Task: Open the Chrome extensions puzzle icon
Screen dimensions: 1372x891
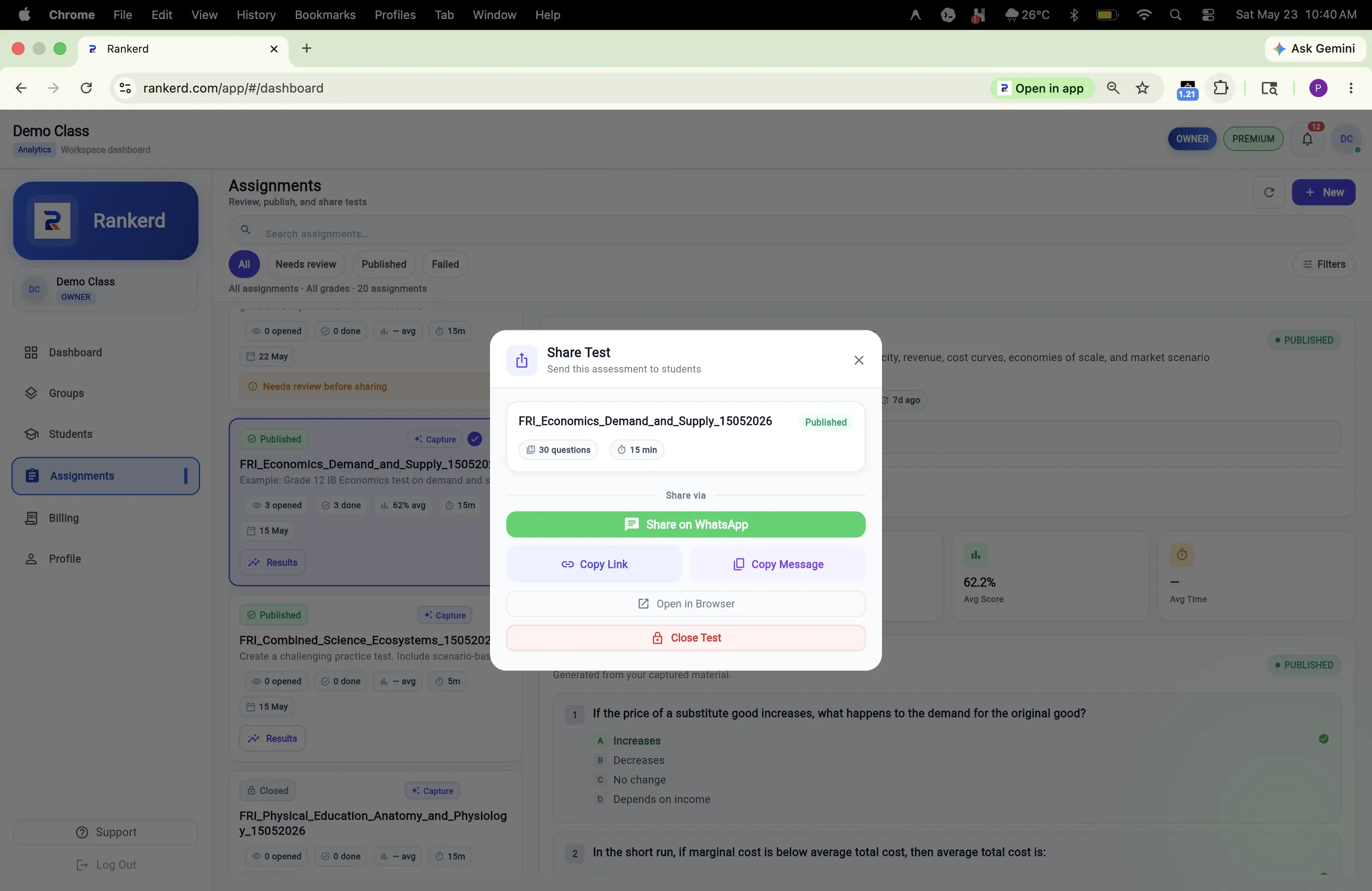Action: (1220, 88)
